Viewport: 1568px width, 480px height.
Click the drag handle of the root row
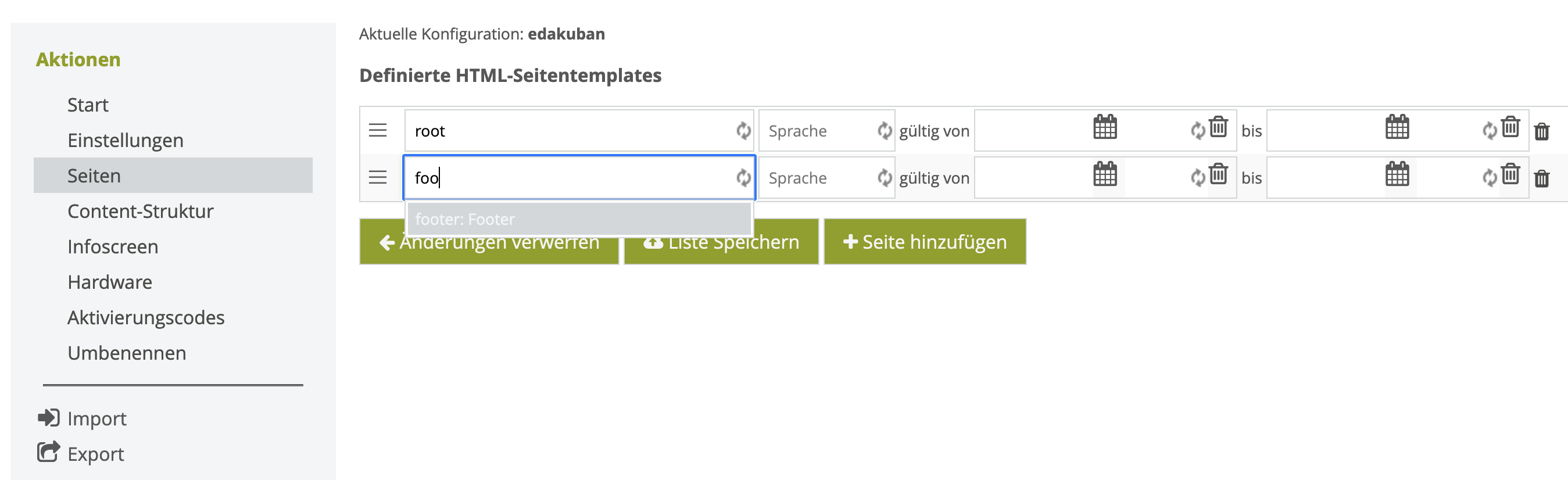(377, 130)
